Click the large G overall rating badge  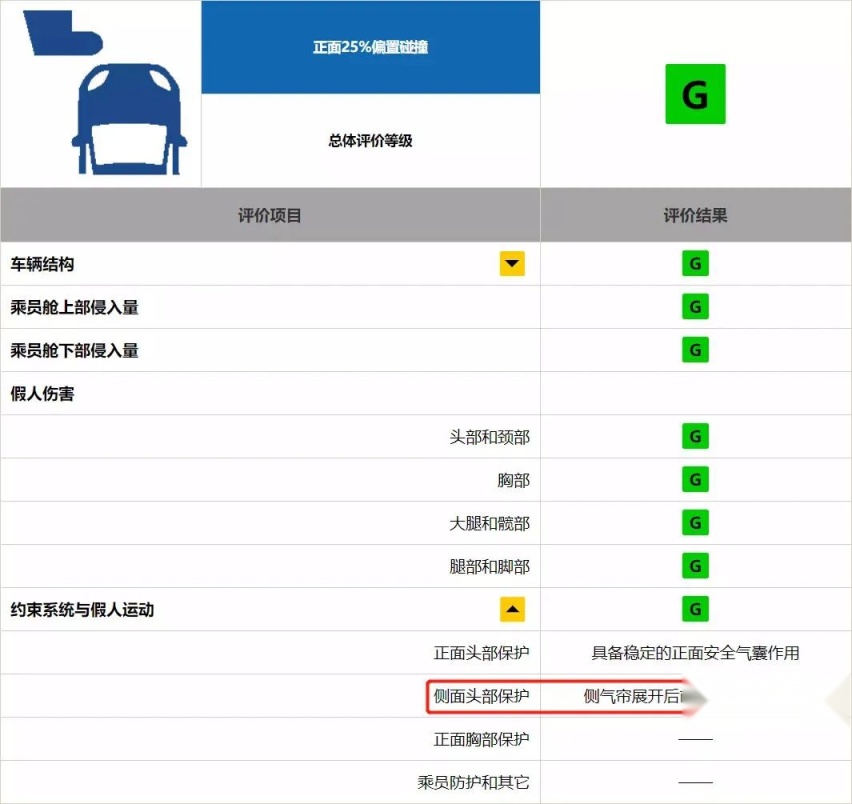(695, 94)
